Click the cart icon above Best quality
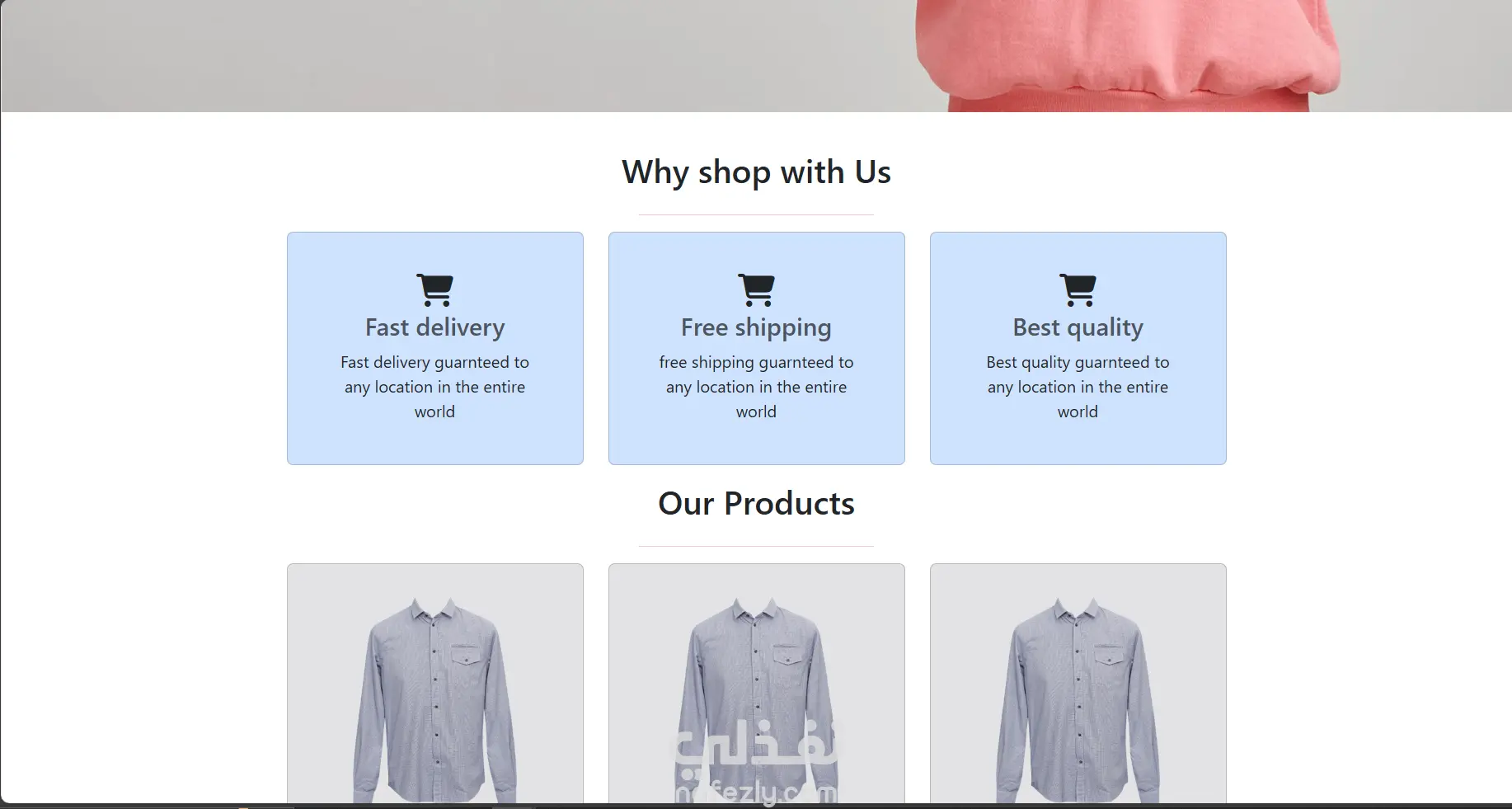 coord(1078,289)
